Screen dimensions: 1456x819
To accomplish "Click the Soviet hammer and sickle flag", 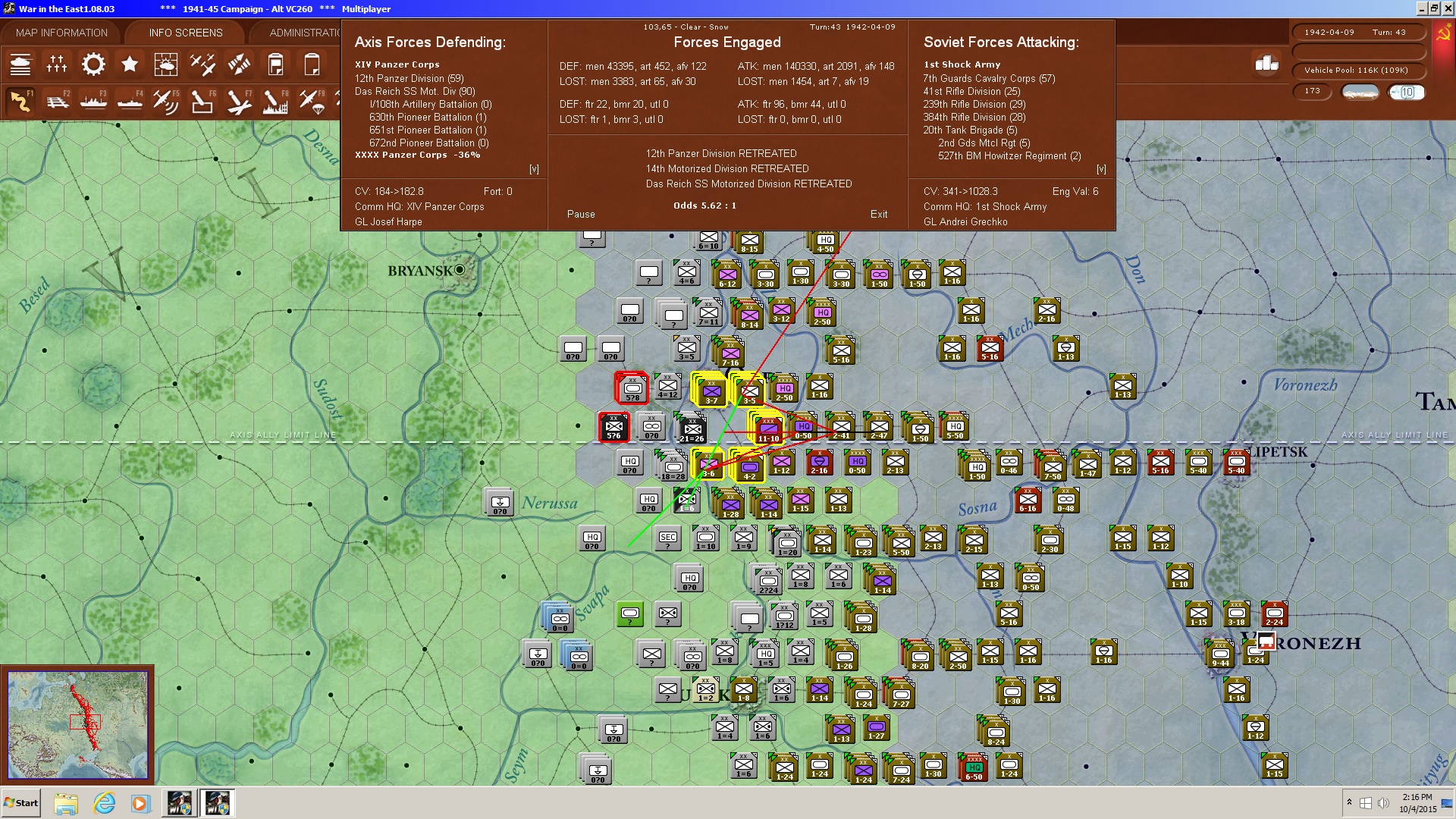I will coord(1444,33).
